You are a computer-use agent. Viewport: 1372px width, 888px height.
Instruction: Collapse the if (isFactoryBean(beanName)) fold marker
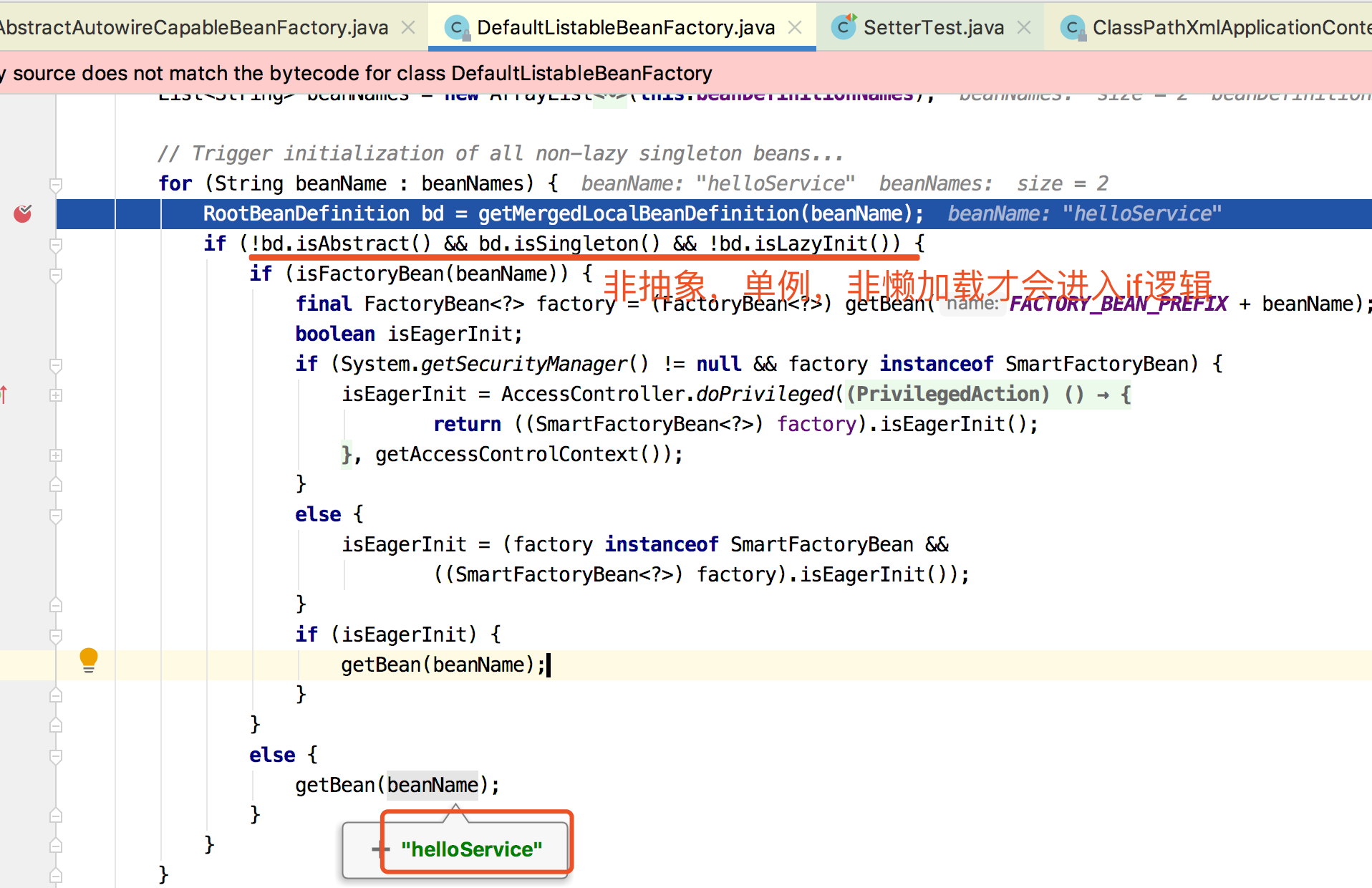[x=56, y=274]
